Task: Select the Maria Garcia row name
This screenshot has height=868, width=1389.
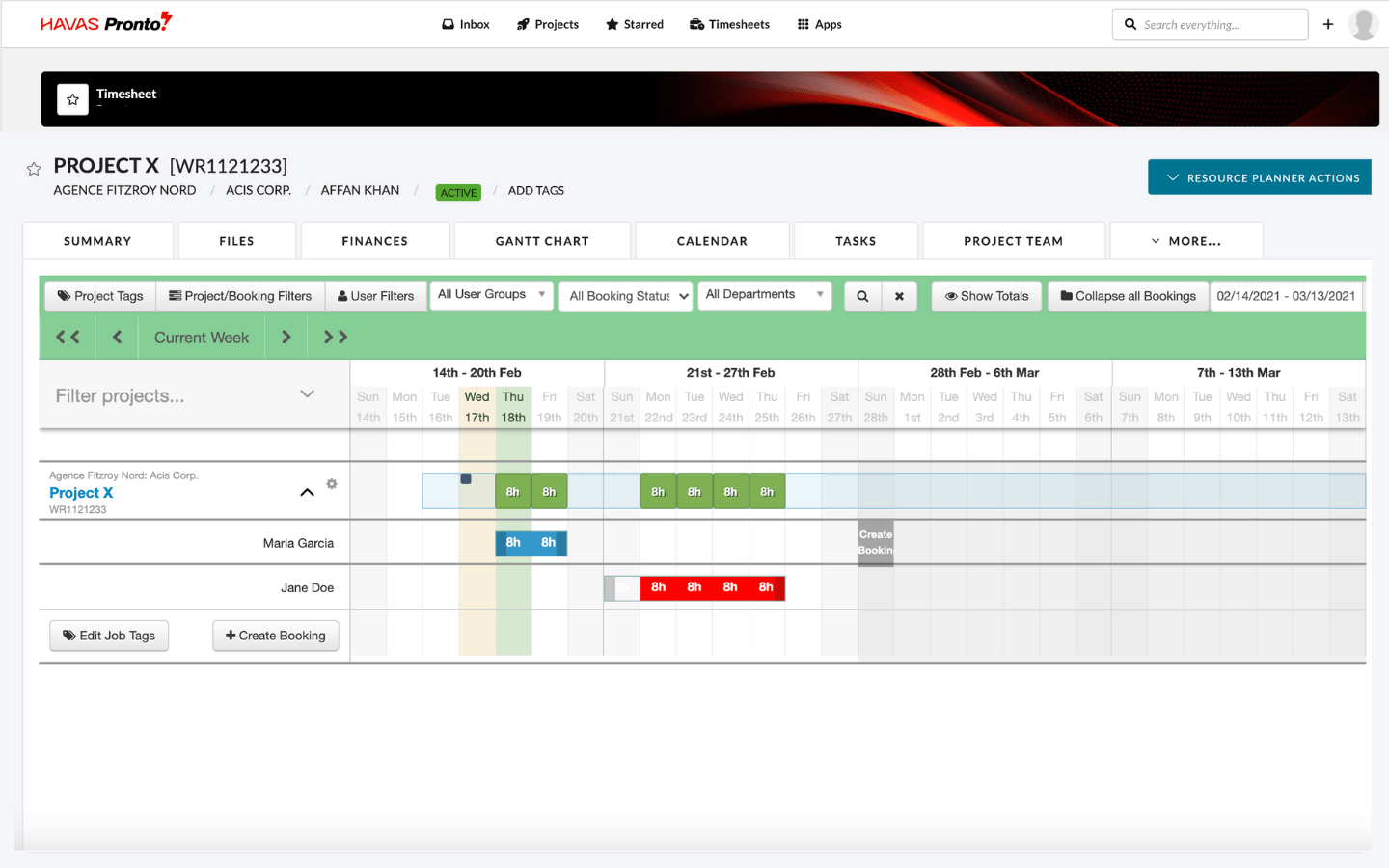Action: (x=298, y=543)
